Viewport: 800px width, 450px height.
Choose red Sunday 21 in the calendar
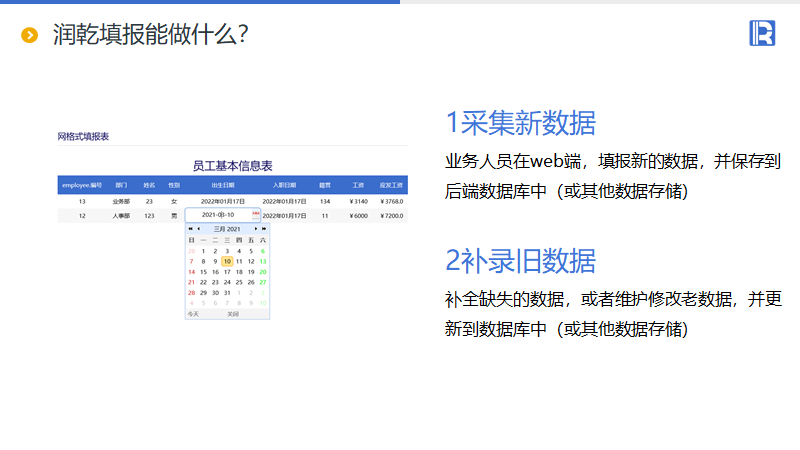(191, 282)
